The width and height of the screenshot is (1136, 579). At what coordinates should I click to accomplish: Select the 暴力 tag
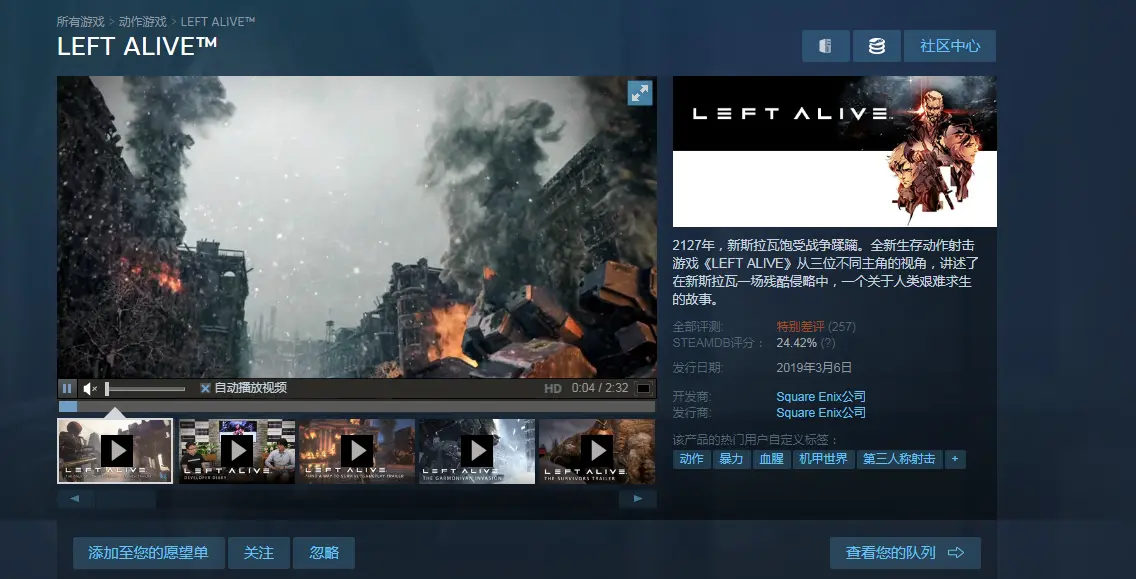tap(730, 459)
